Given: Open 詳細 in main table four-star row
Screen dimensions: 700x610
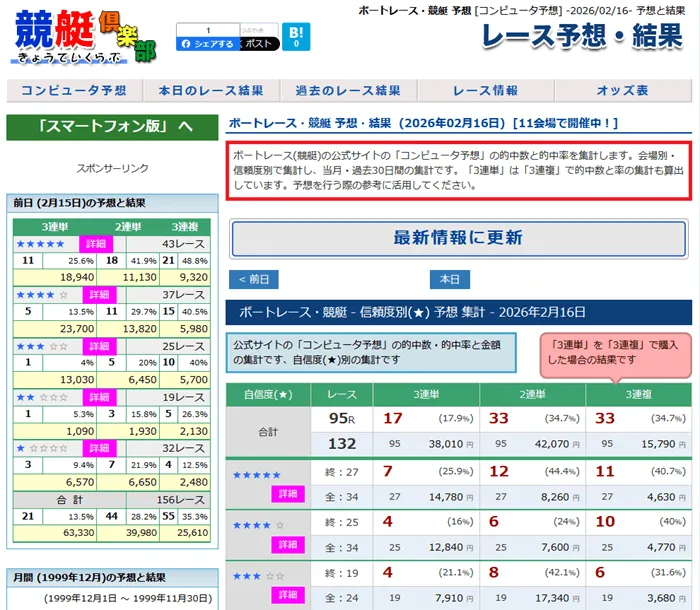Looking at the screenshot, I should 287,544.
